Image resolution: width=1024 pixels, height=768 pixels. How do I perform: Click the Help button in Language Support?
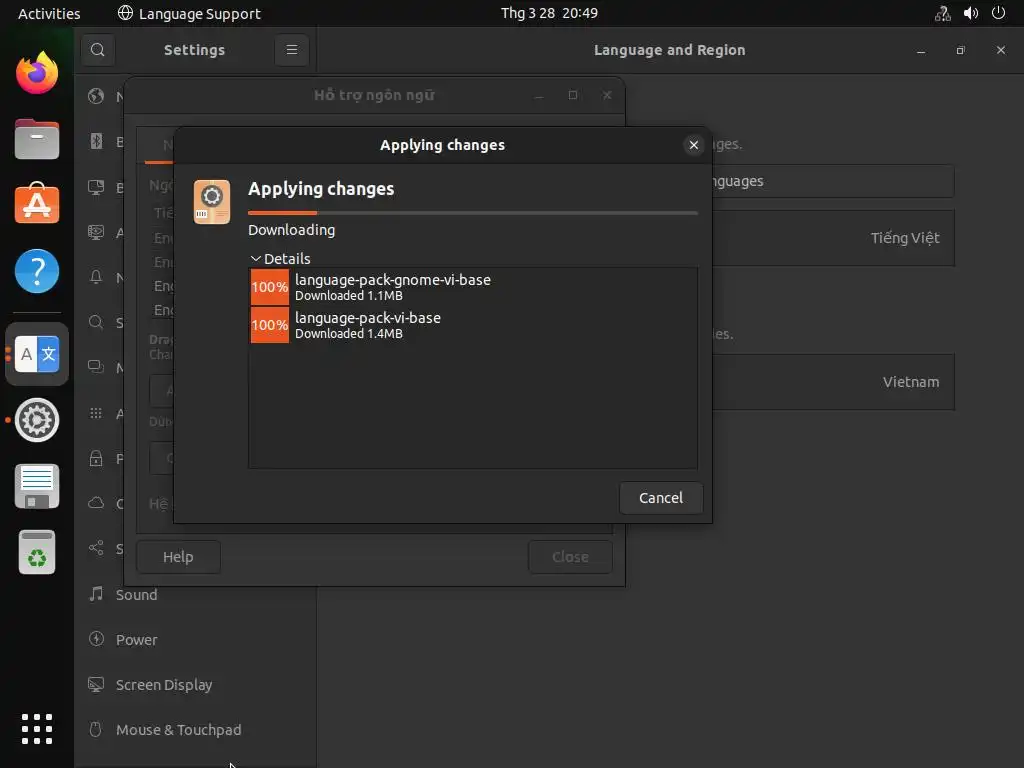[x=178, y=557]
